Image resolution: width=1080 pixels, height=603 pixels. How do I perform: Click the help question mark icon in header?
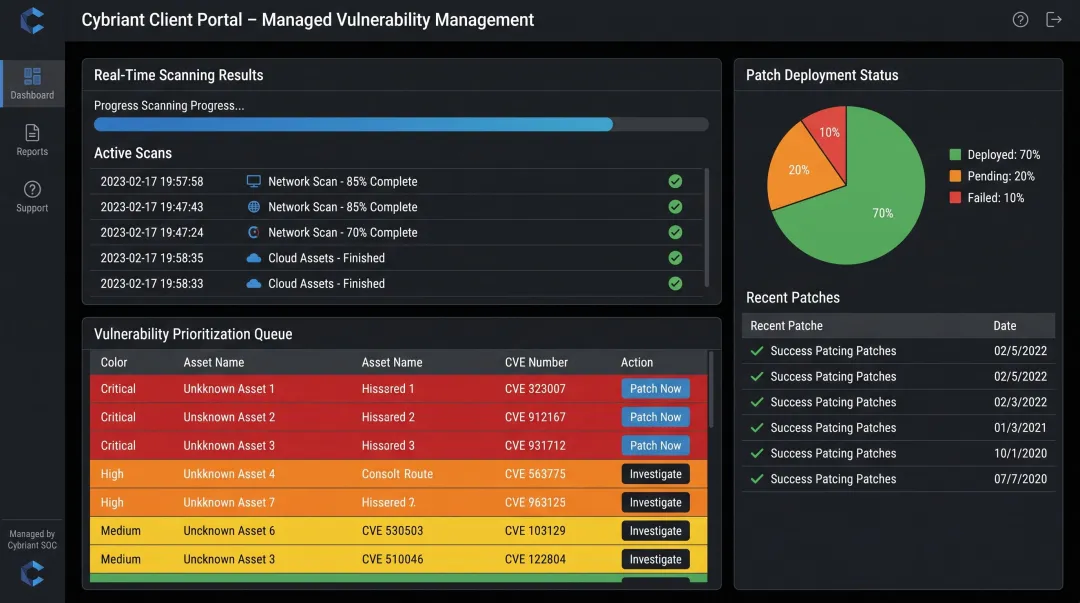[x=1020, y=20]
